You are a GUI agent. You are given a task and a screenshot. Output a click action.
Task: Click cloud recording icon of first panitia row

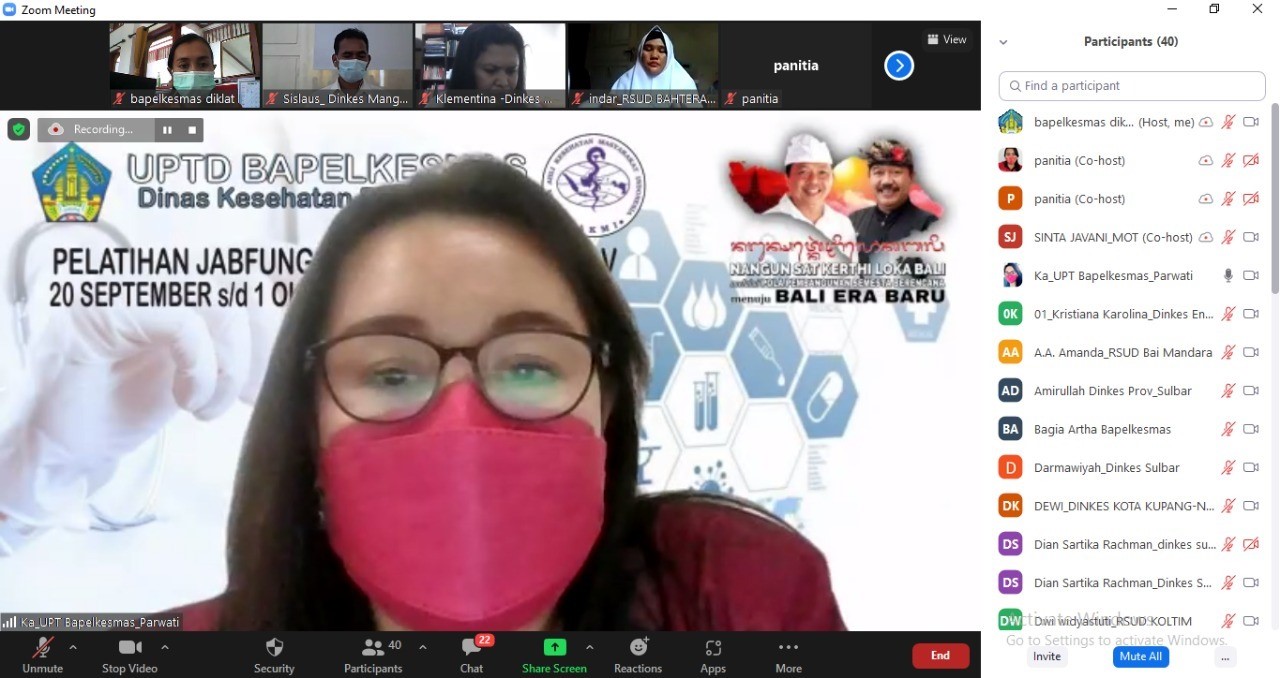pyautogui.click(x=1206, y=160)
